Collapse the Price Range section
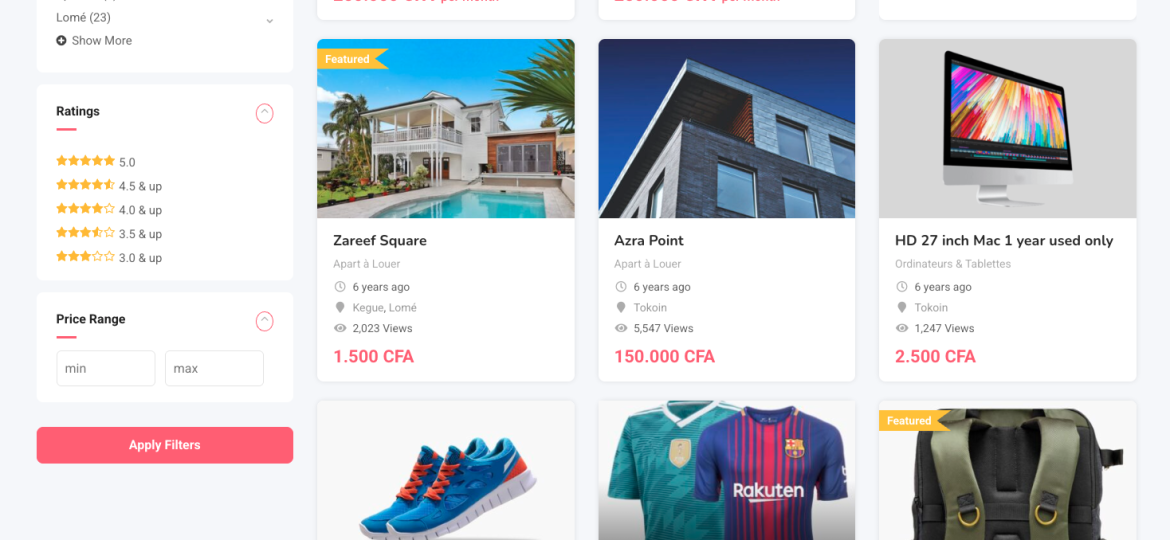 pyautogui.click(x=265, y=321)
